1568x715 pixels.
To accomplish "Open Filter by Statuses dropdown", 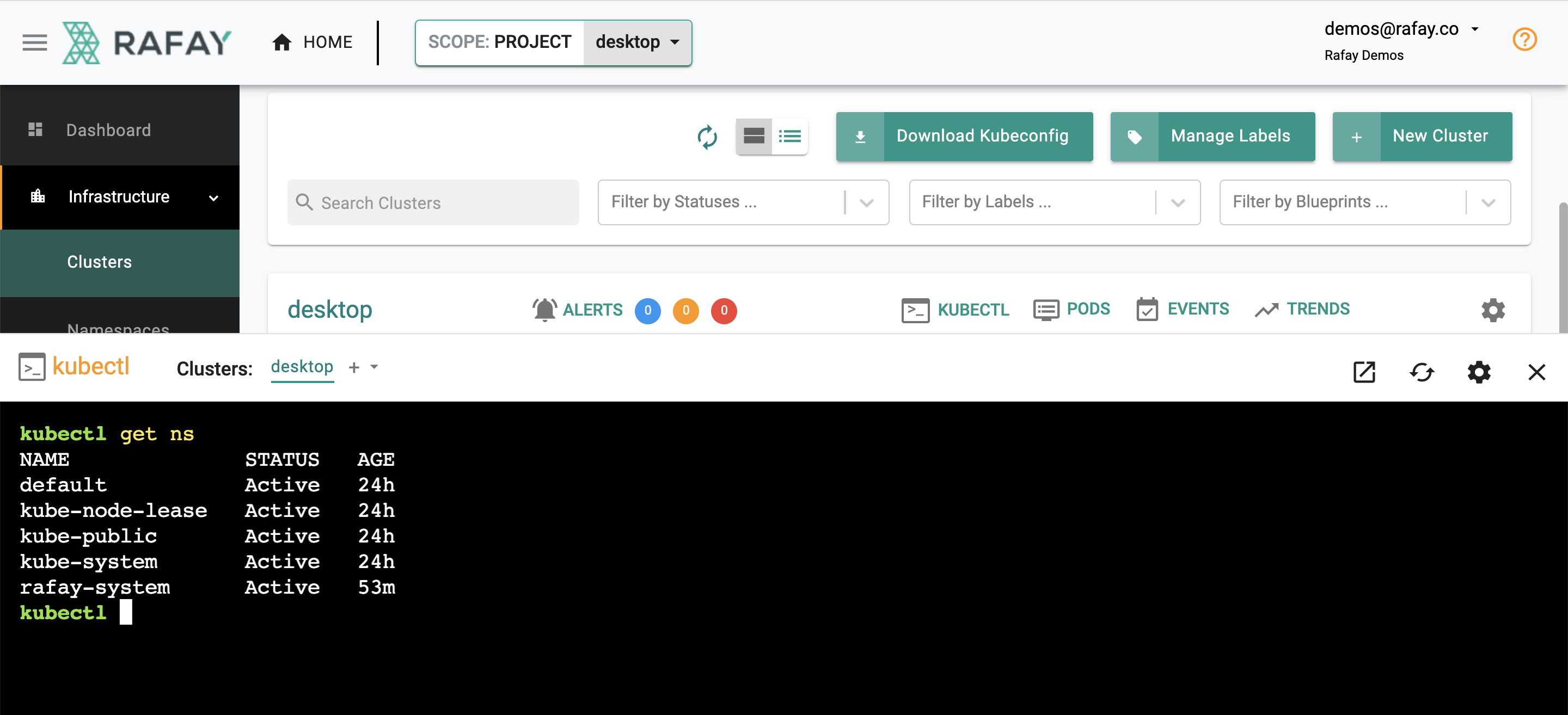I will [743, 202].
